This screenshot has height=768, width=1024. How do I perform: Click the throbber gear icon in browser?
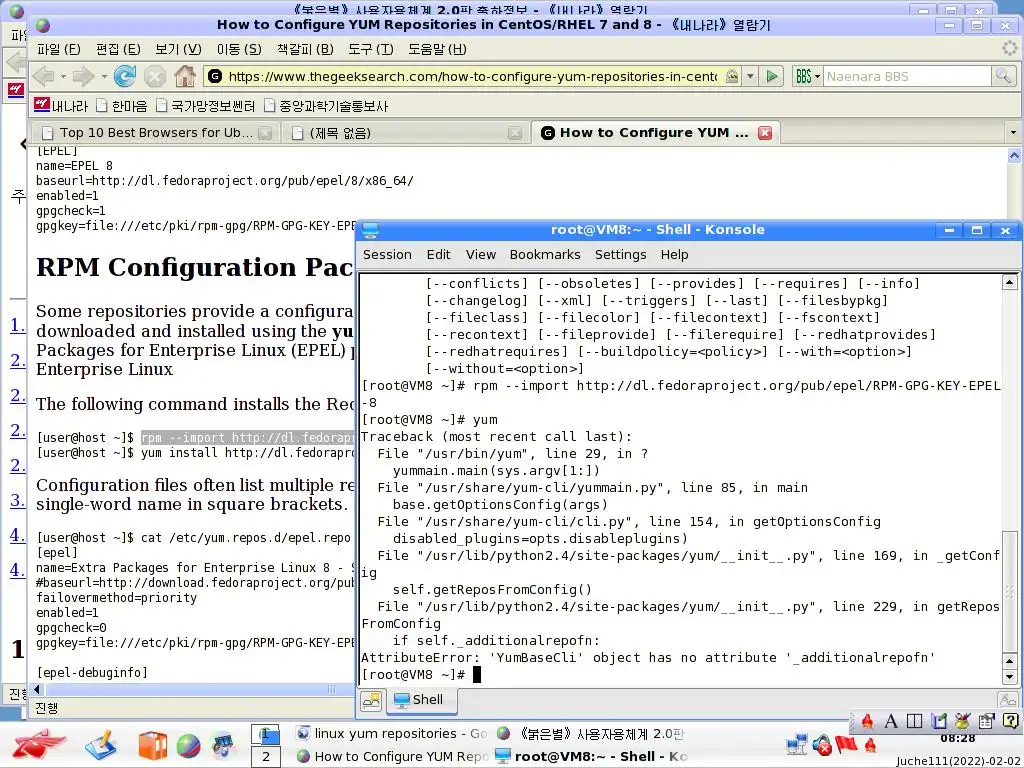pos(1010,48)
